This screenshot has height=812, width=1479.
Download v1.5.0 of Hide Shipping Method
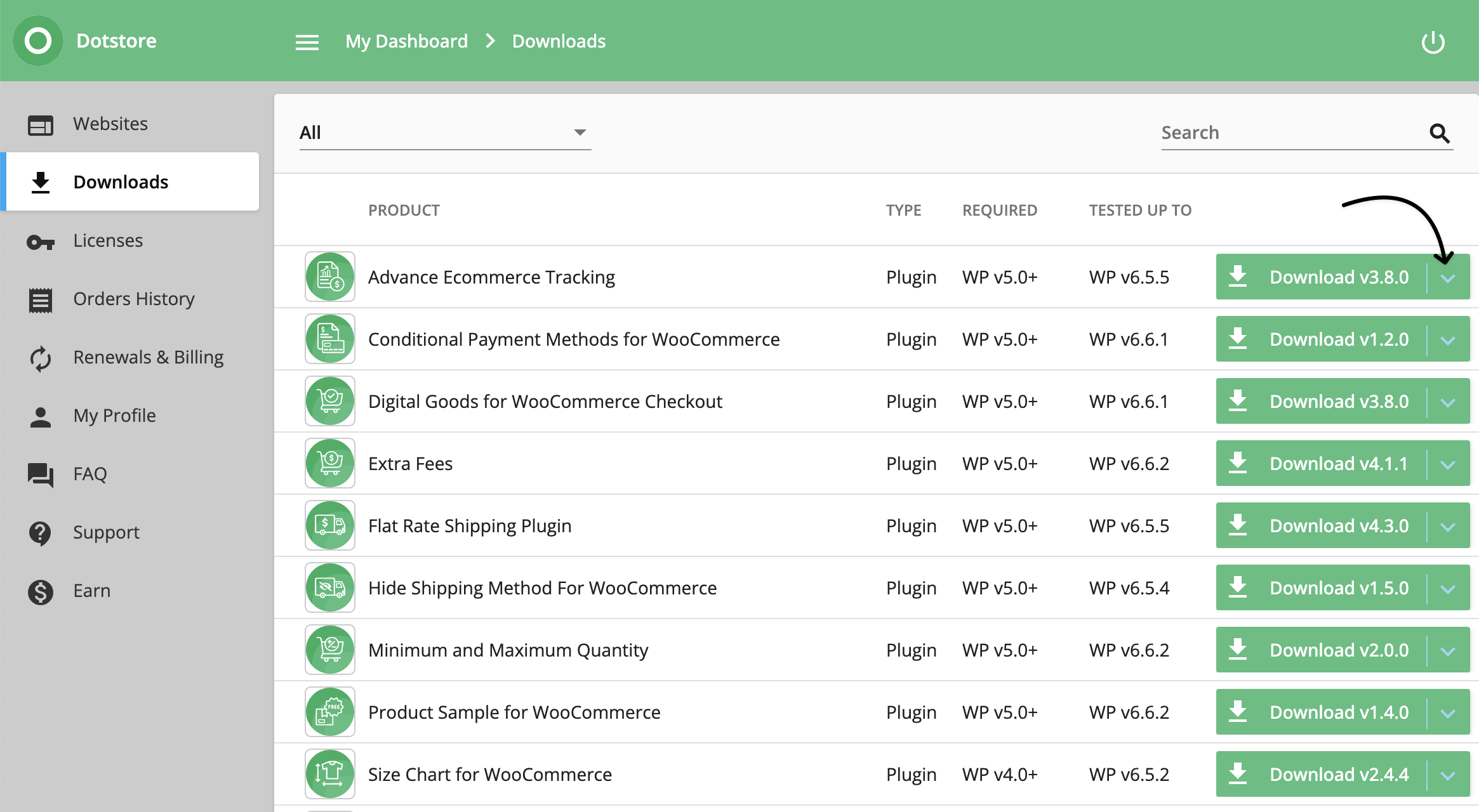(1321, 587)
